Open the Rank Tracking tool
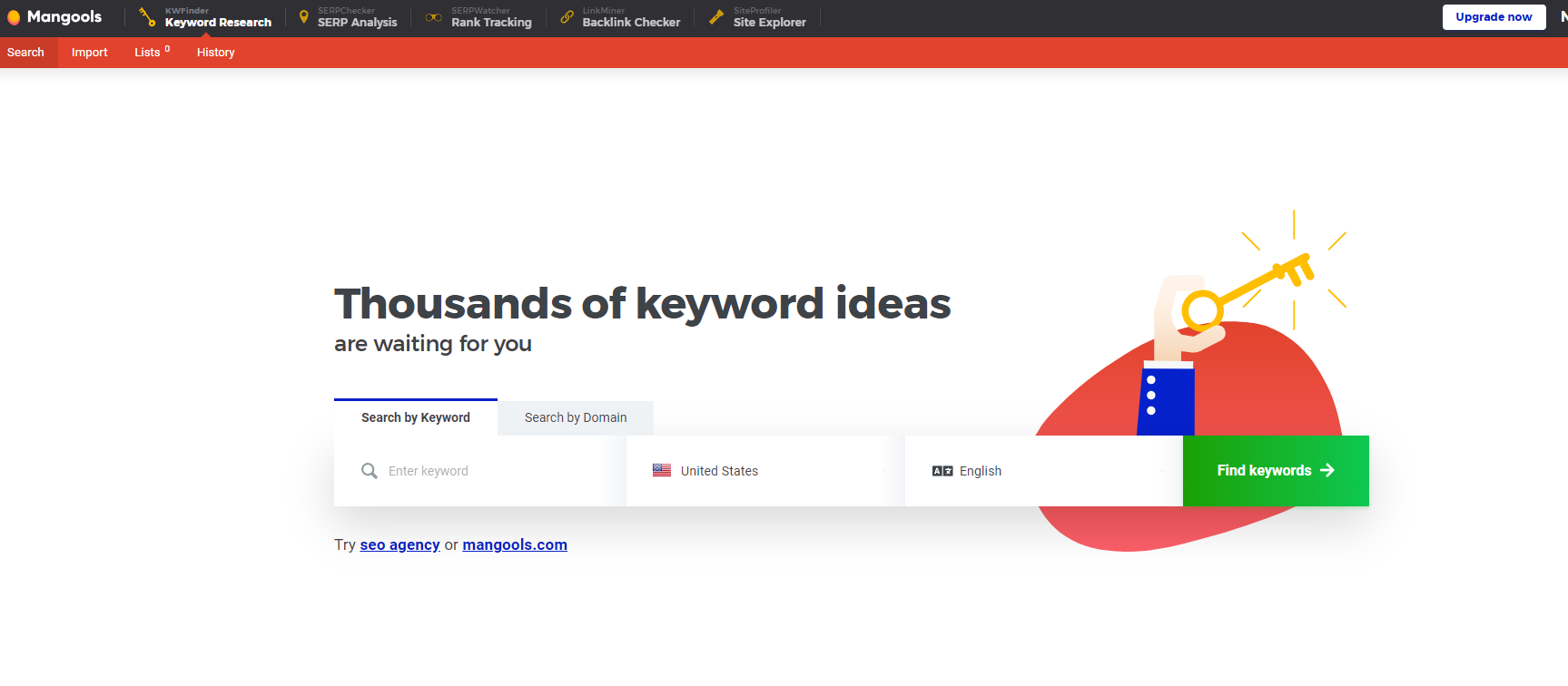Screen dimensions: 1568x686 (491, 22)
